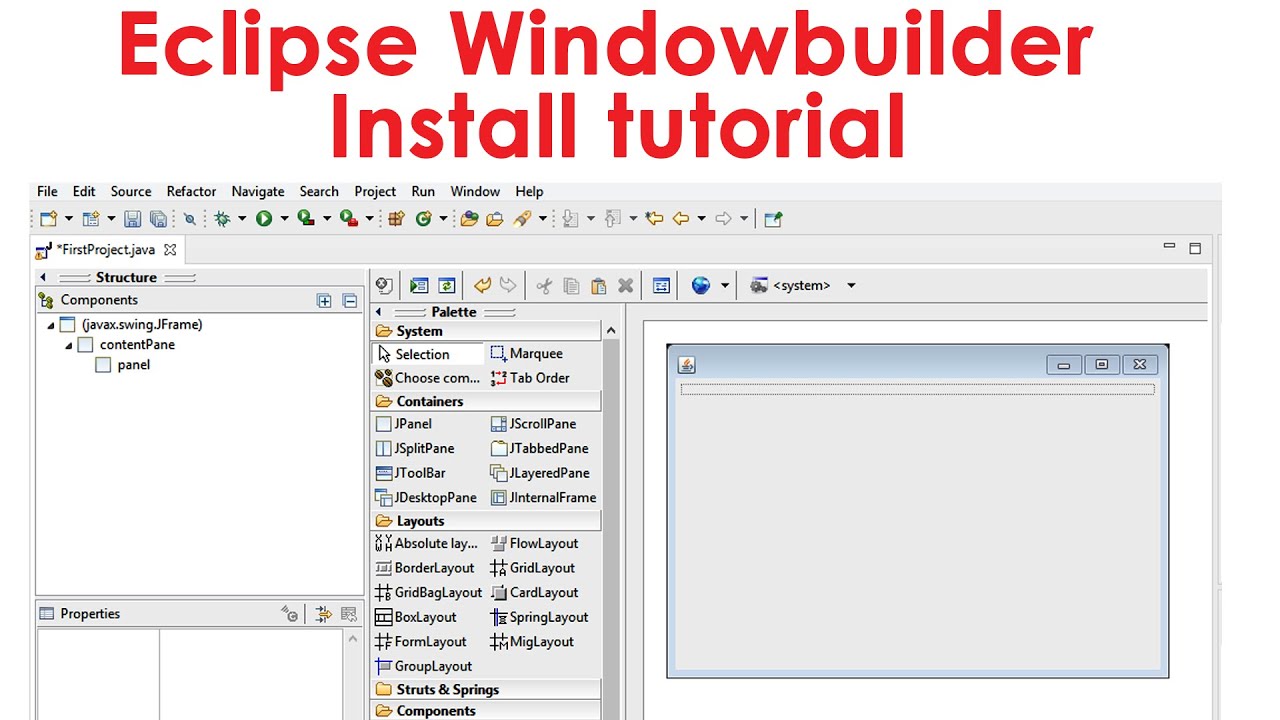Screen dimensions: 1280x720
Task: Click the Back navigation arrow icon
Action: (x=681, y=218)
